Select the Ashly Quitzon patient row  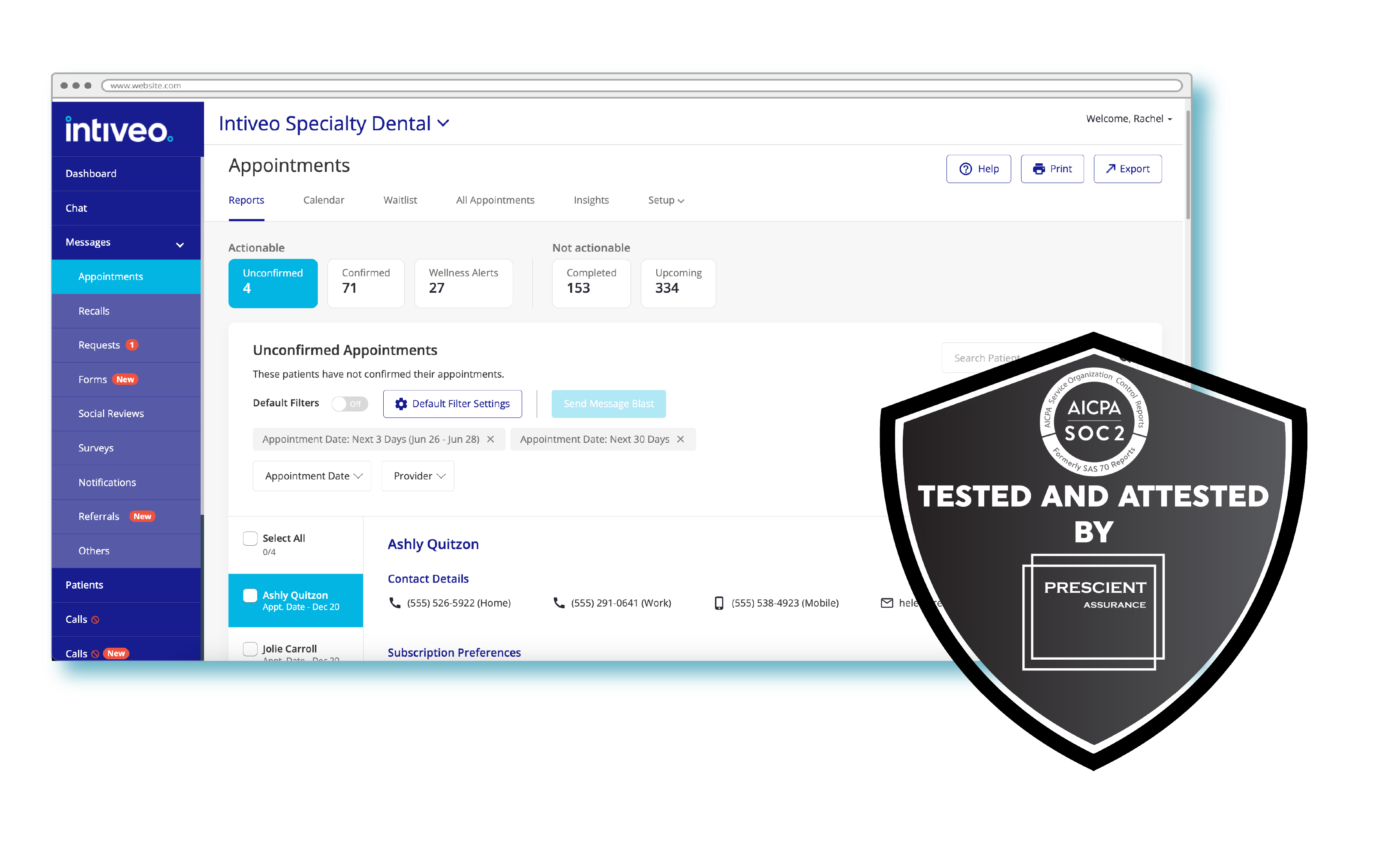296,601
